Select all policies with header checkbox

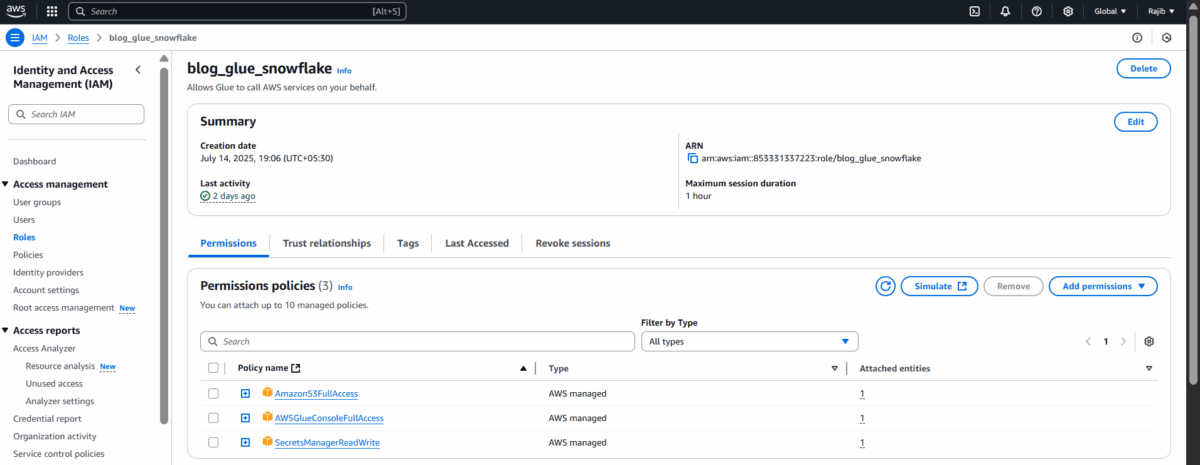pos(213,368)
